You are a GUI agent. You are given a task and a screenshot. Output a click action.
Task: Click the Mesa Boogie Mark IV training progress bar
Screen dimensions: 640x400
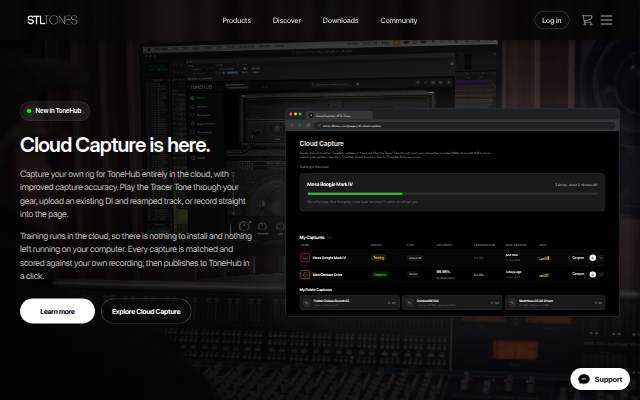[452, 194]
